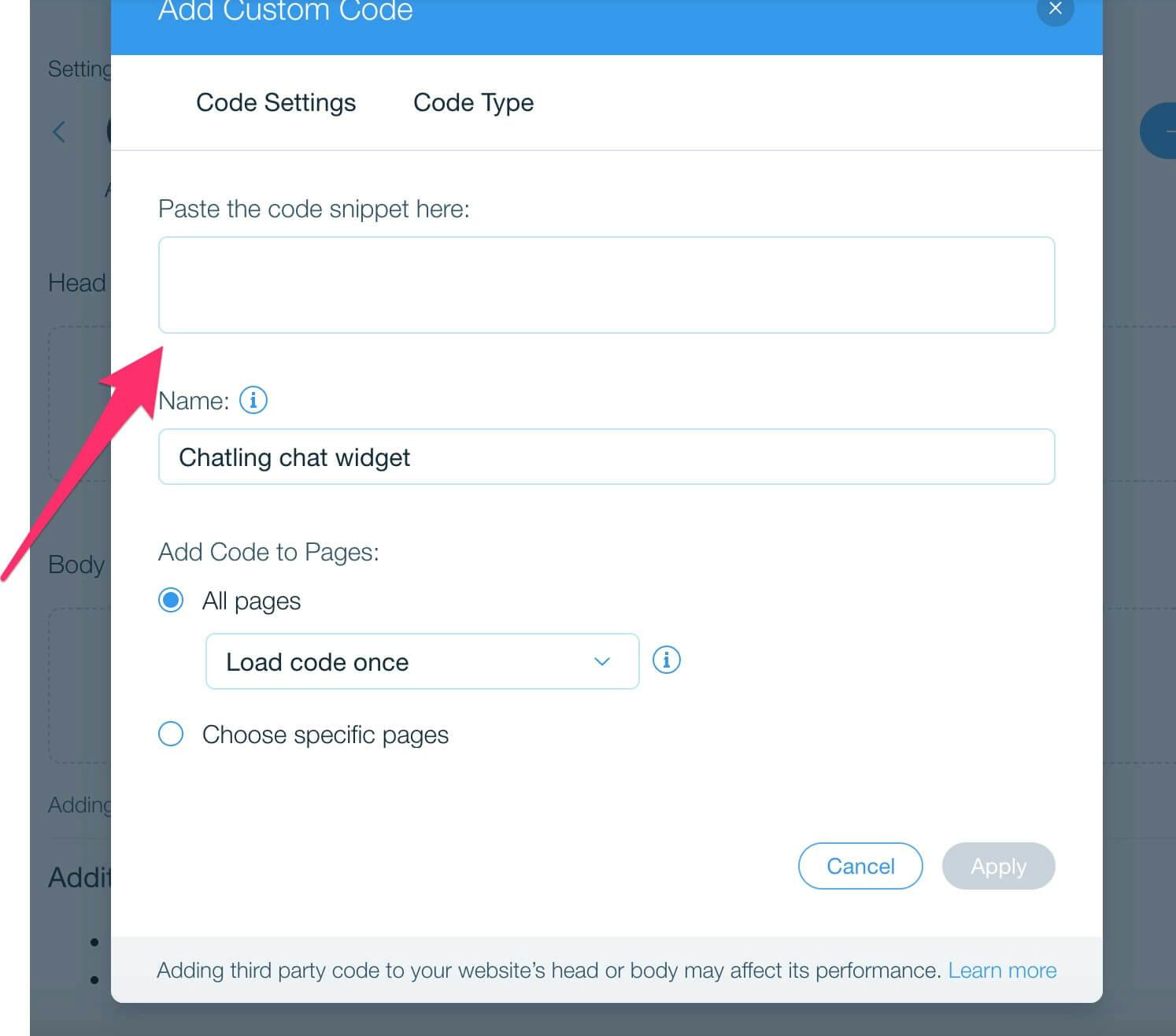Switch to the Code Settings tab

tap(276, 102)
